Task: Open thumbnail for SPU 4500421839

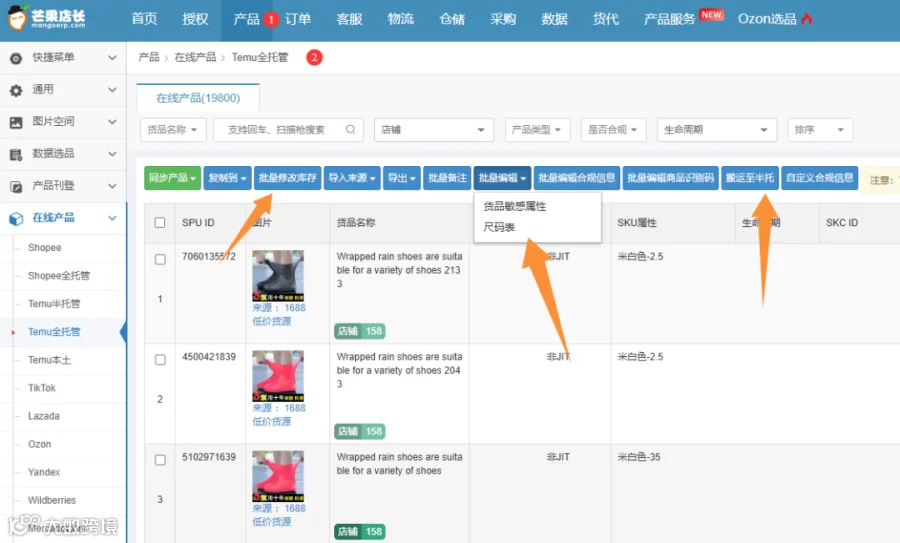Action: pyautogui.click(x=278, y=376)
